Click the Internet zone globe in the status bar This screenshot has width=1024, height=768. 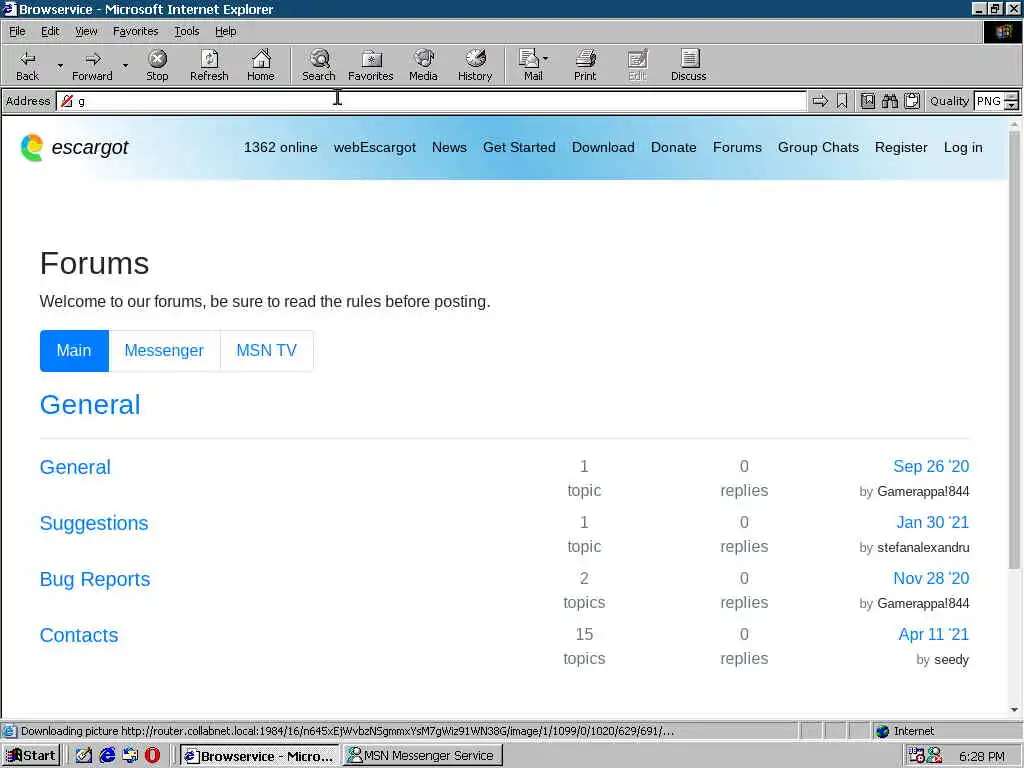(882, 731)
